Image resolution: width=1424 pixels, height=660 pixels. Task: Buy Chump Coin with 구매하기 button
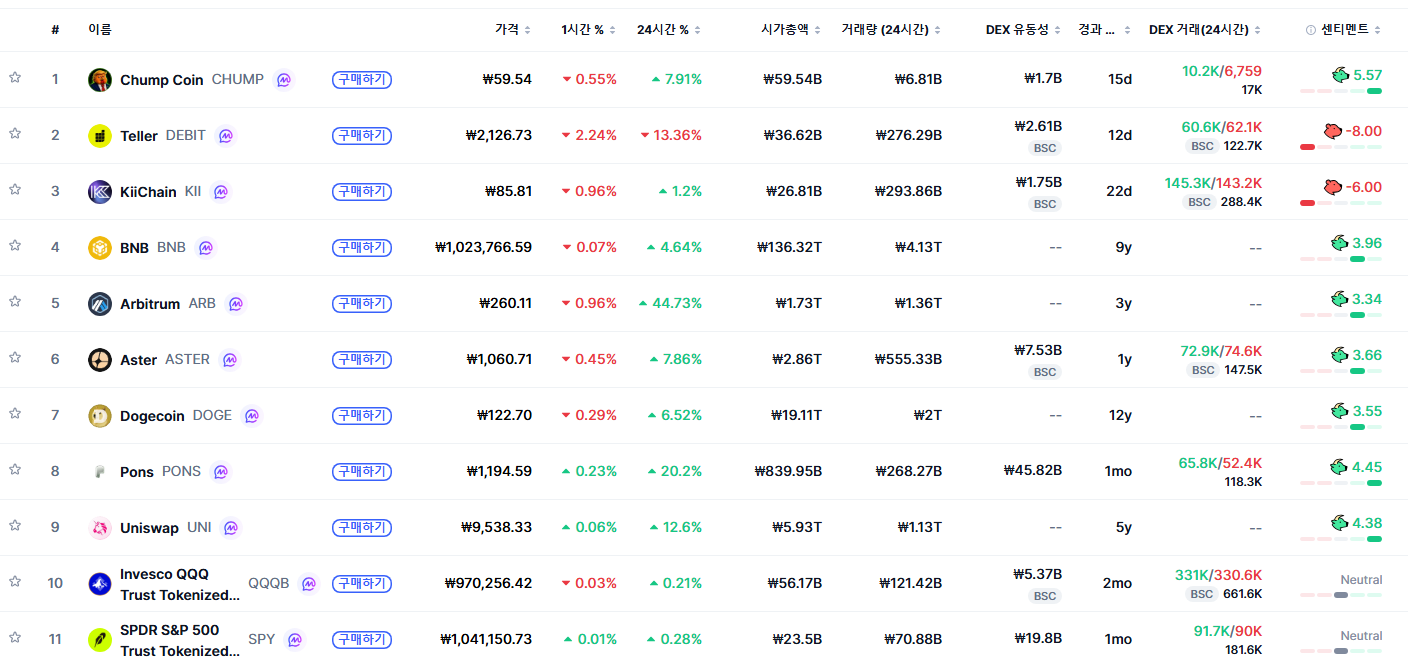coord(362,79)
